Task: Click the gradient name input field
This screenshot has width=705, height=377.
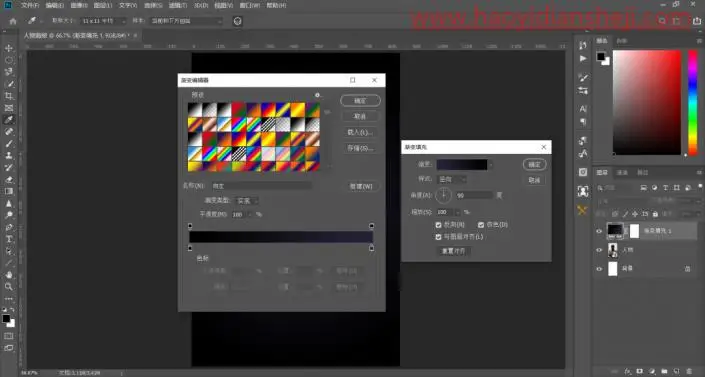Action: click(x=261, y=186)
